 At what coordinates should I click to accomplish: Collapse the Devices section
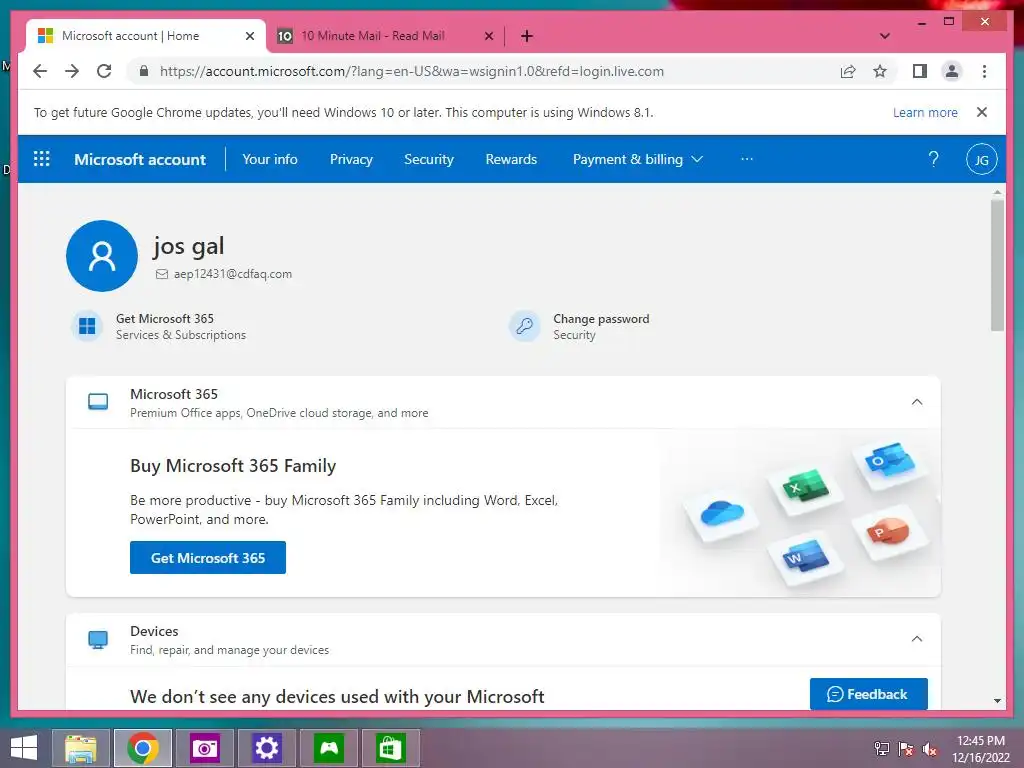pos(917,639)
